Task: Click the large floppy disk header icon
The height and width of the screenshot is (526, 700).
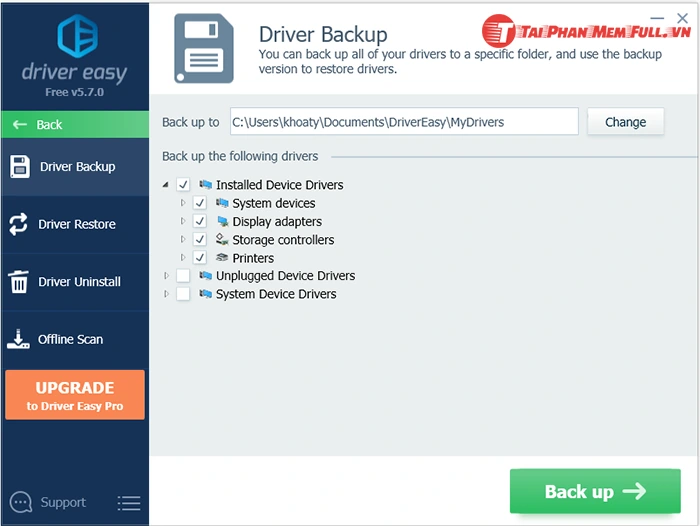Action: pos(204,48)
